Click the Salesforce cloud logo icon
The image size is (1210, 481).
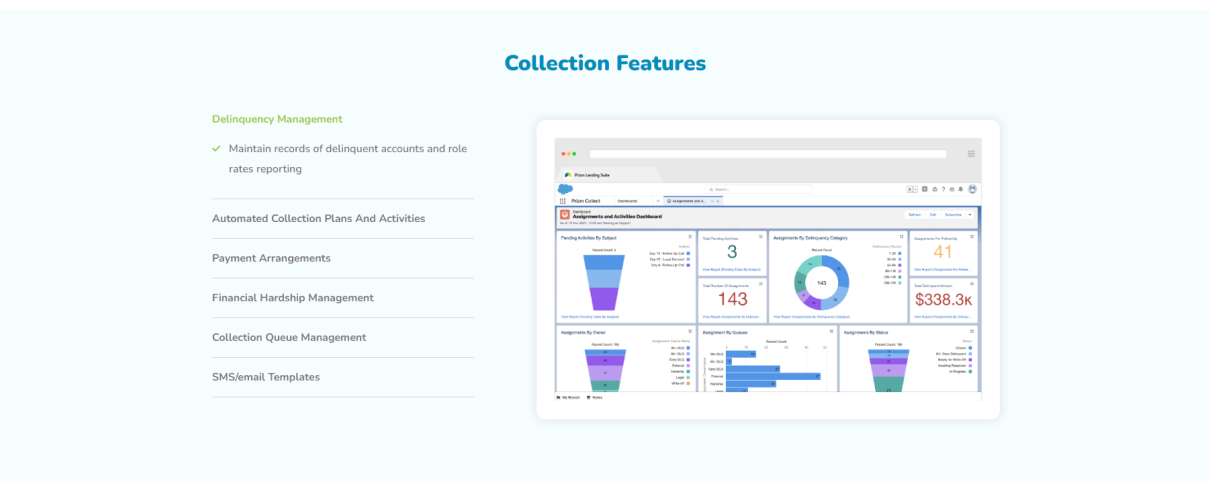[x=565, y=188]
